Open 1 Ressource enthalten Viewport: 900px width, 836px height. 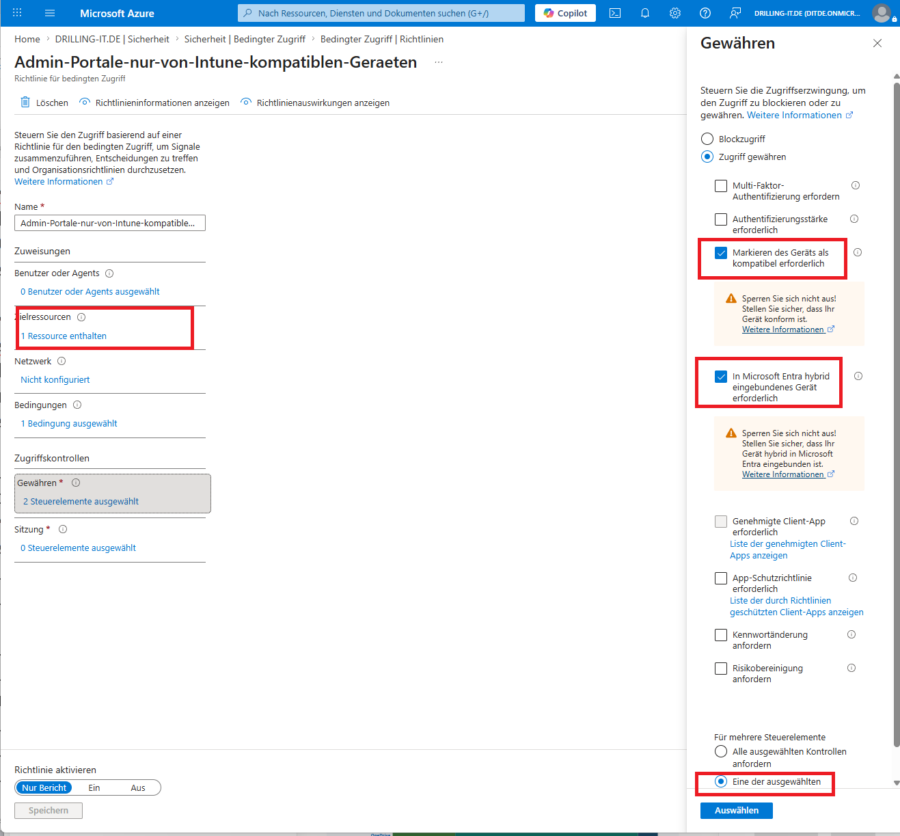click(63, 336)
